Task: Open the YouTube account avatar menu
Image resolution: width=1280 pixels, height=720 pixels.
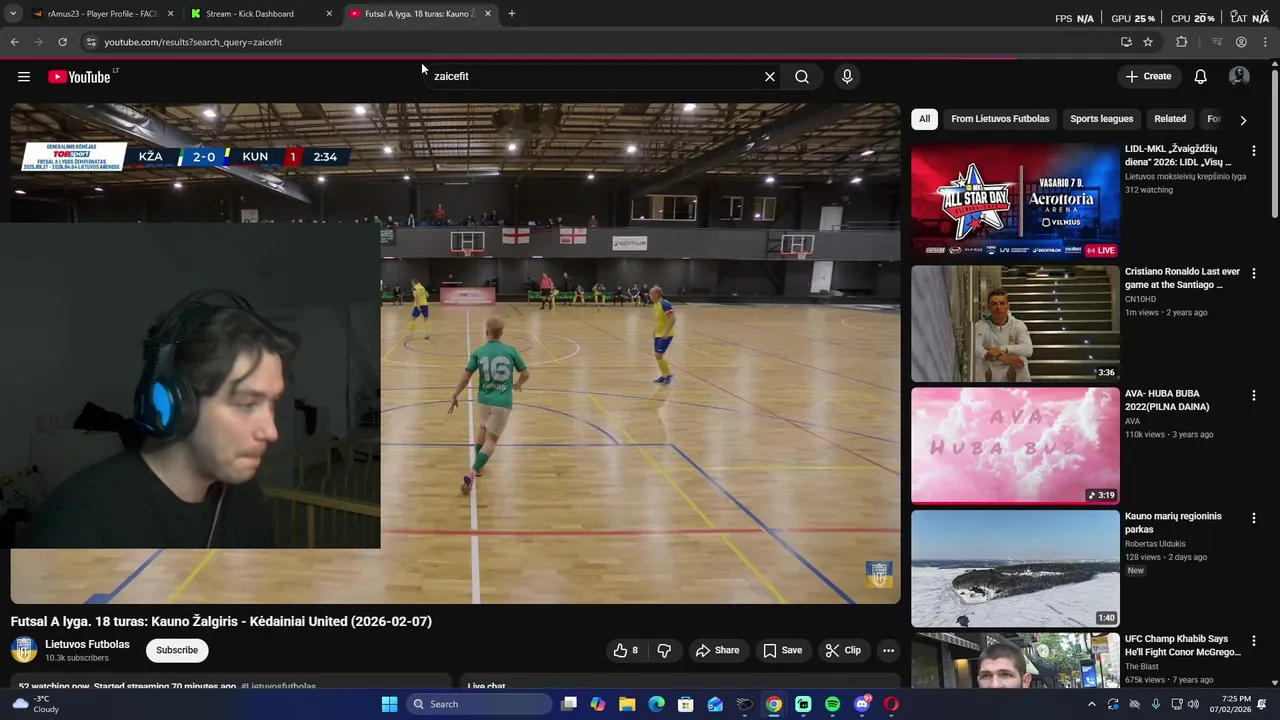Action: coord(1239,77)
